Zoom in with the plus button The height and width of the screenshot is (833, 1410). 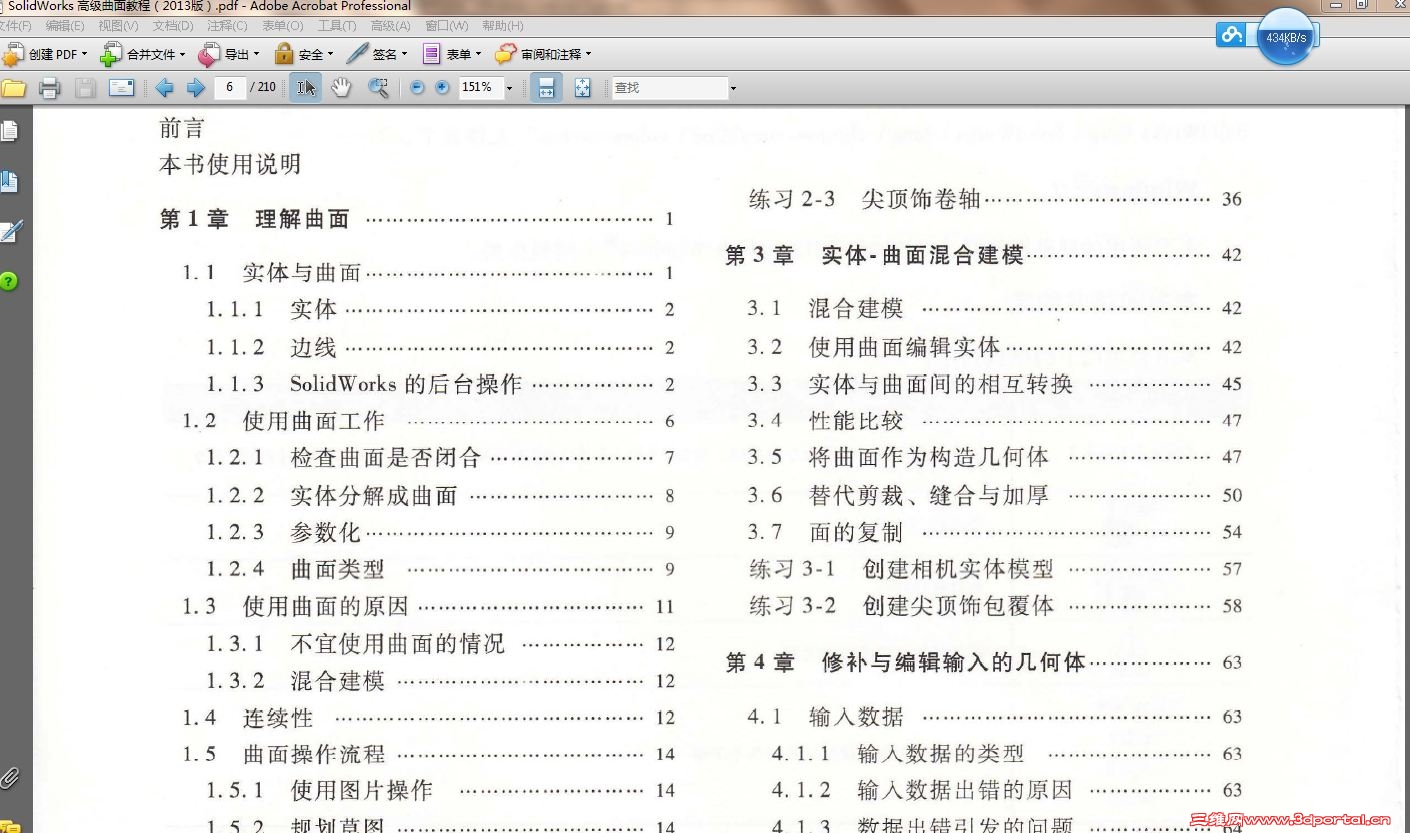coord(442,88)
